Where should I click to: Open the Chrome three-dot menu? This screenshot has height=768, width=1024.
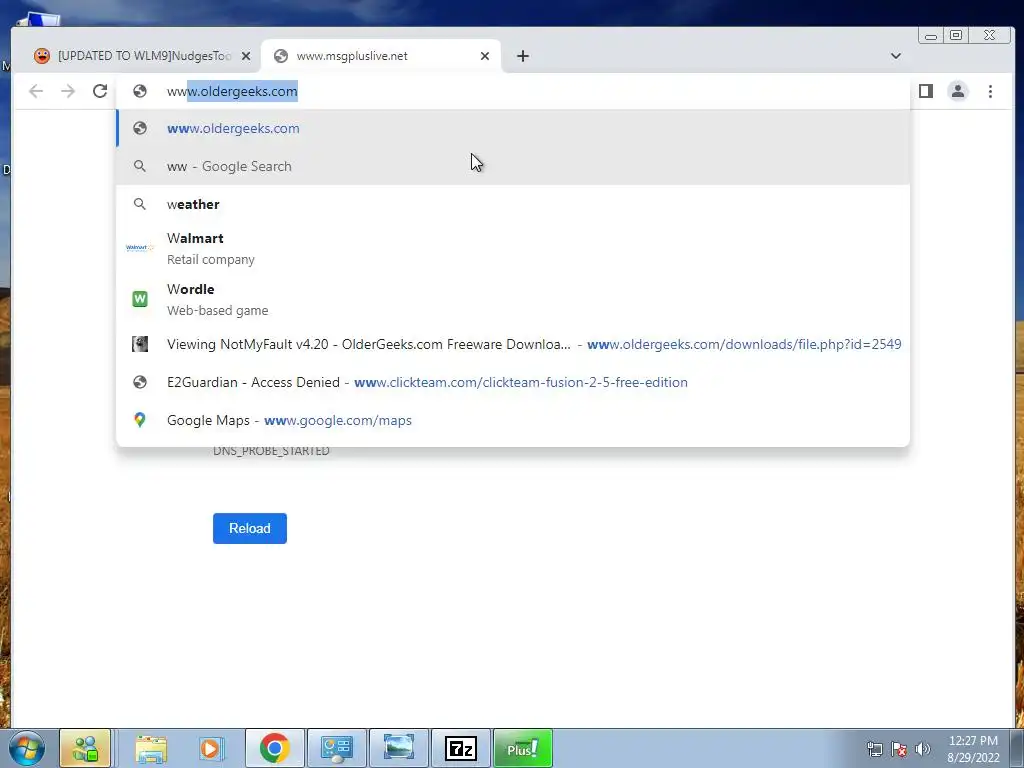coord(990,91)
